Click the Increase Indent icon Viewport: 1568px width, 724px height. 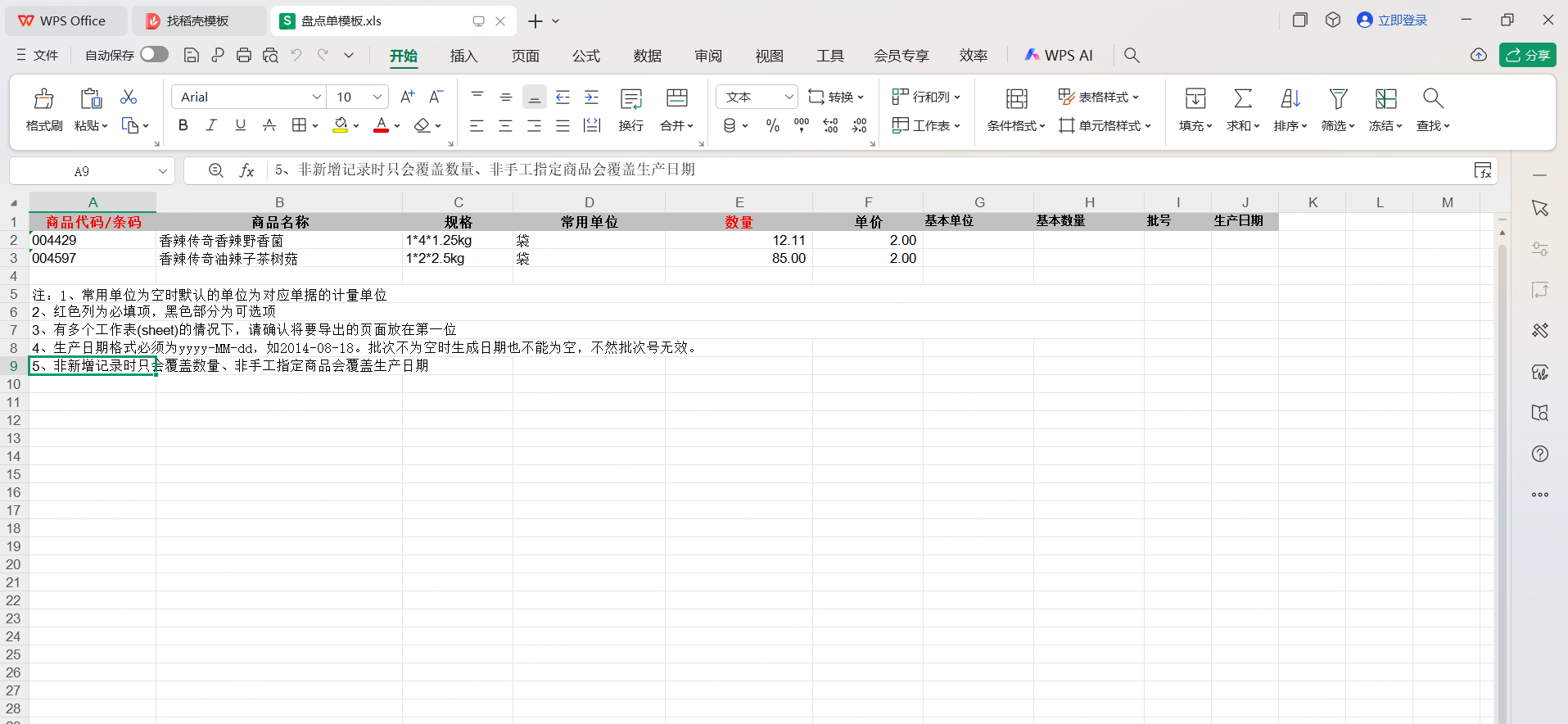coord(591,97)
